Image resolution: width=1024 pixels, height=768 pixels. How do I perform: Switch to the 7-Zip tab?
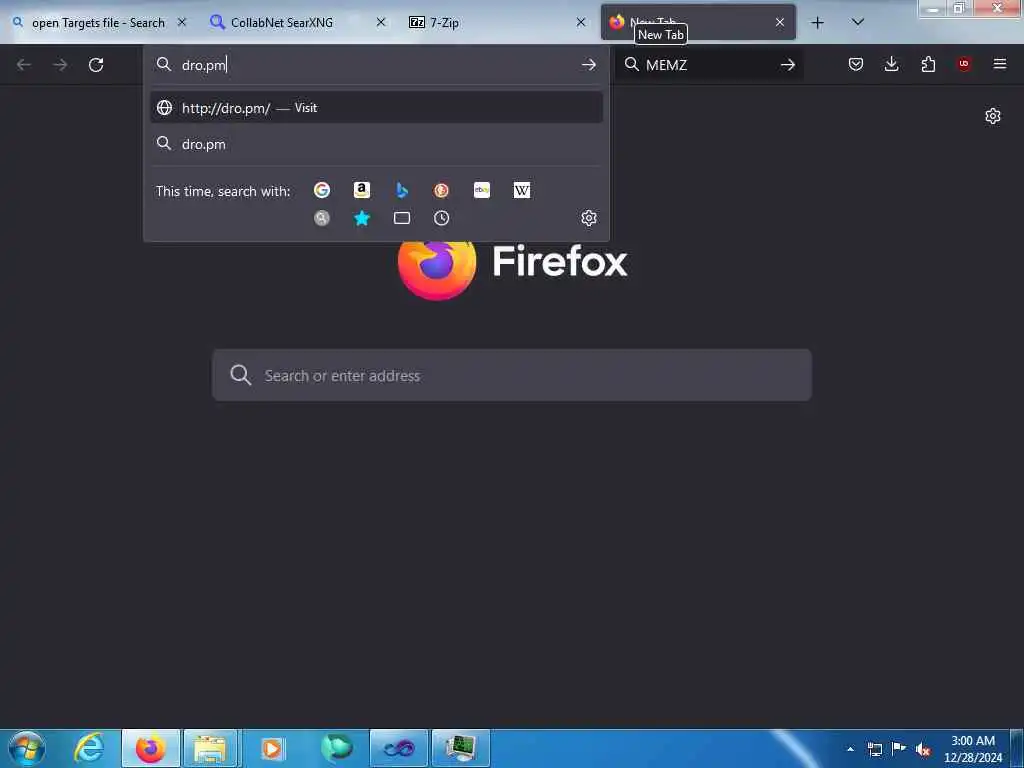click(x=444, y=23)
